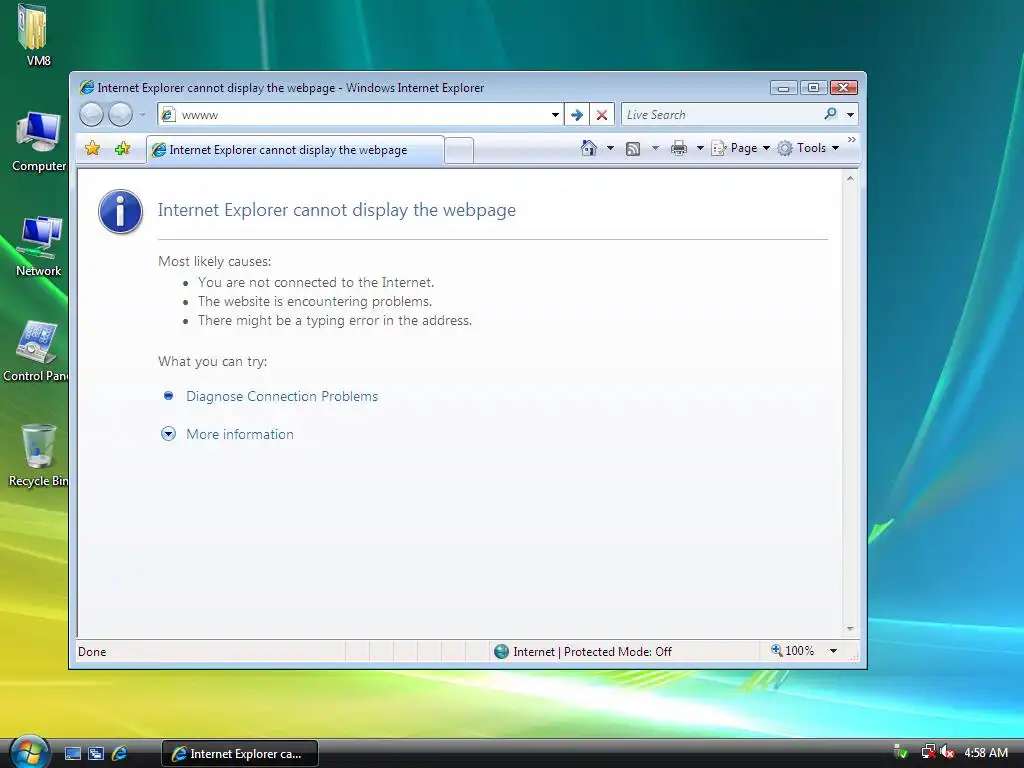Select the Computer desktop icon

(39, 141)
